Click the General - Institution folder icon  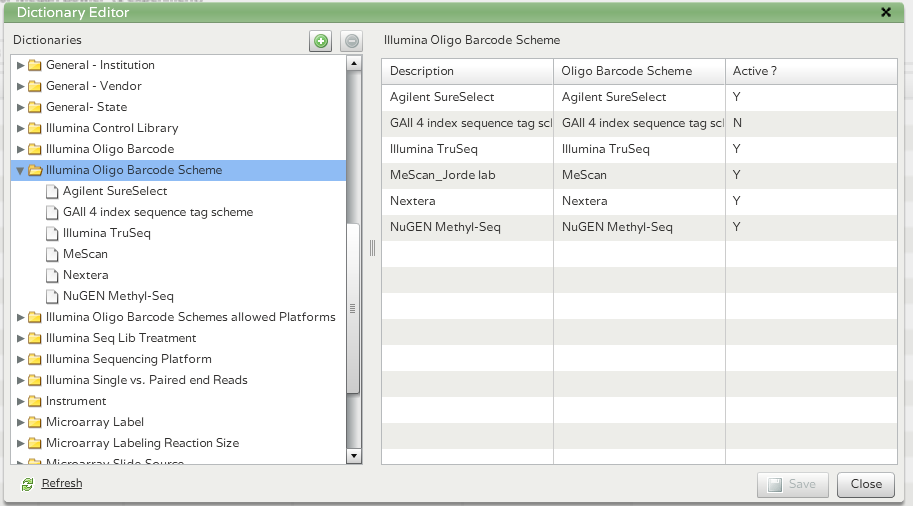[x=35, y=65]
